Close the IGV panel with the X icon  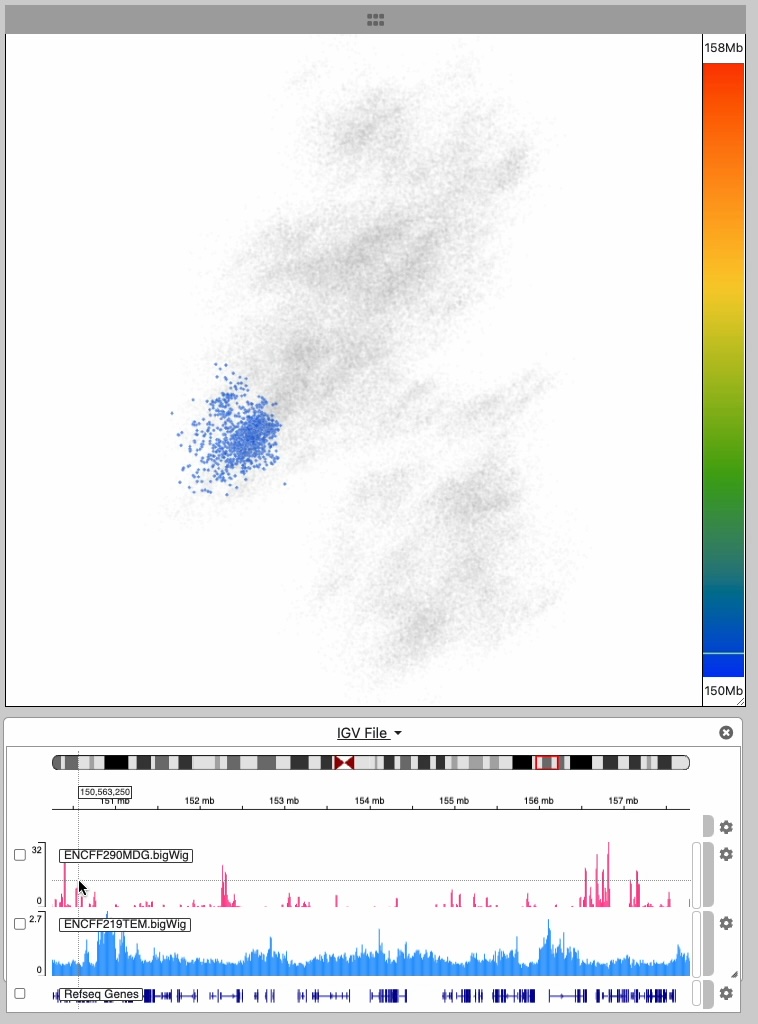(726, 733)
